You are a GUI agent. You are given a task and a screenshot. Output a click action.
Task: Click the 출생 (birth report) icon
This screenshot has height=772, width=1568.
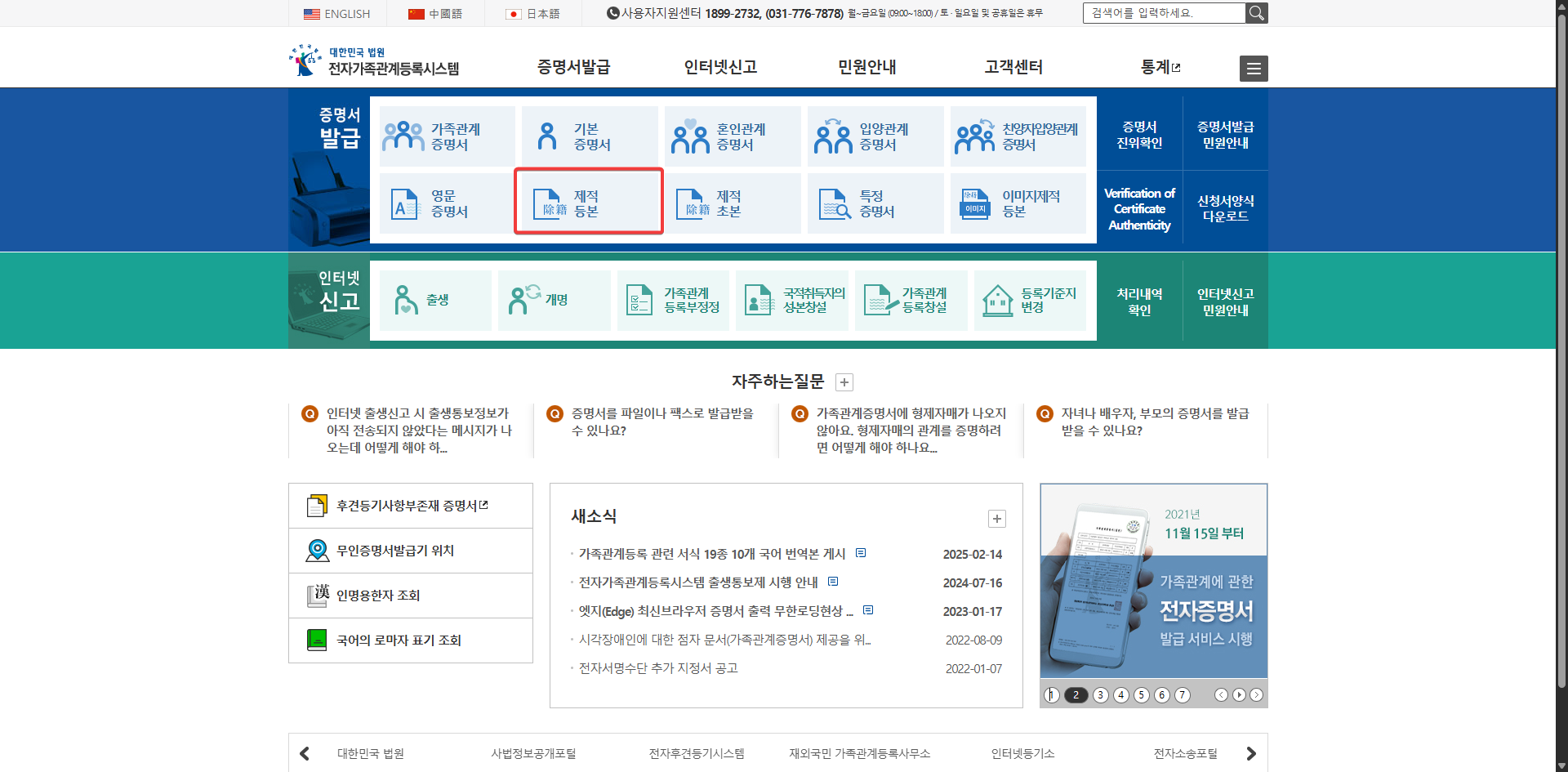(x=435, y=300)
